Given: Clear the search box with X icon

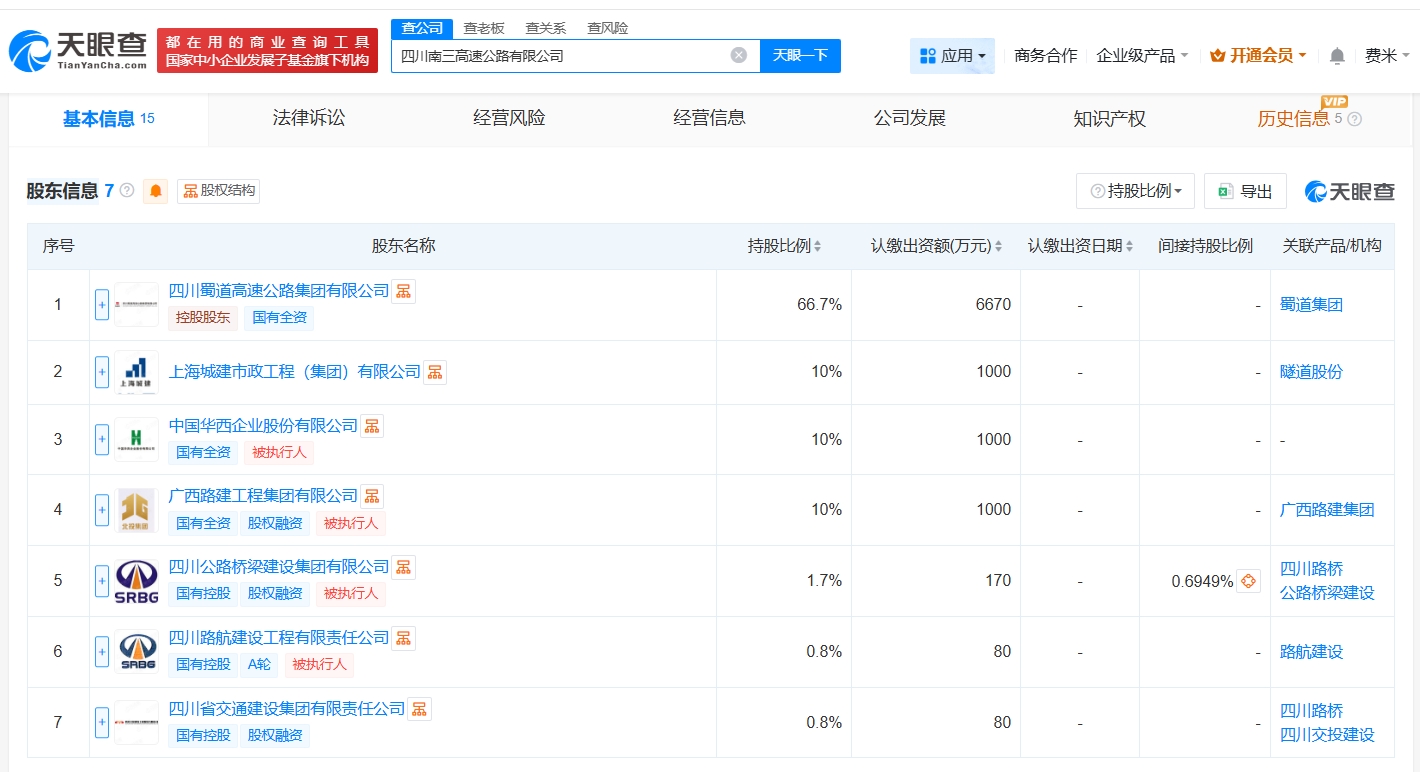Looking at the screenshot, I should (739, 56).
